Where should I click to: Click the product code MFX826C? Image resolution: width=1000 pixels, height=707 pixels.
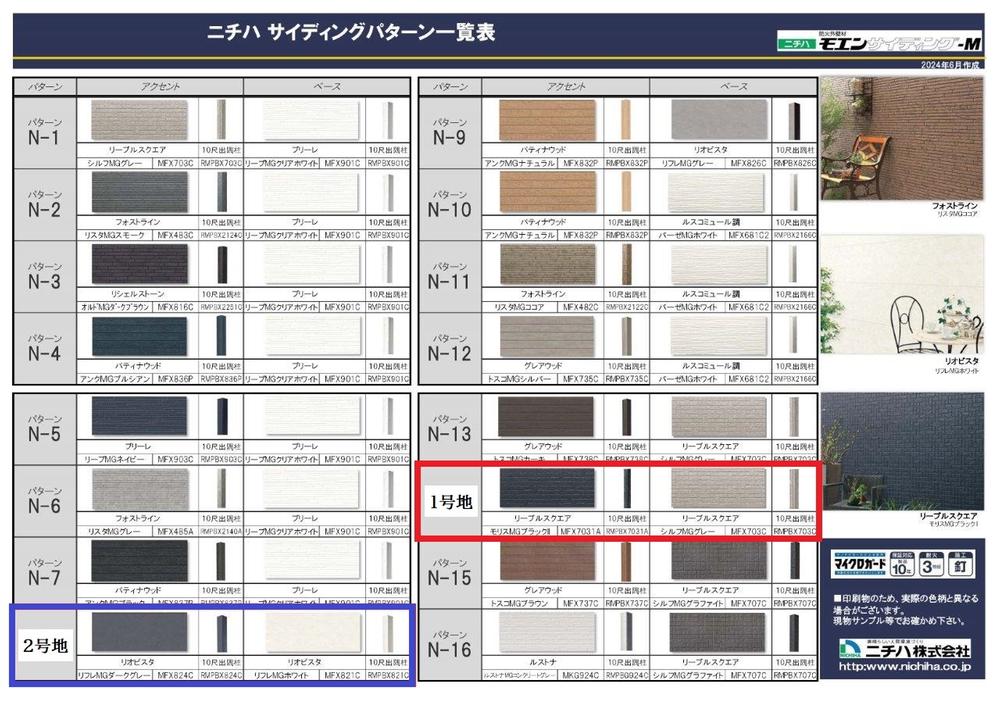pos(747,164)
